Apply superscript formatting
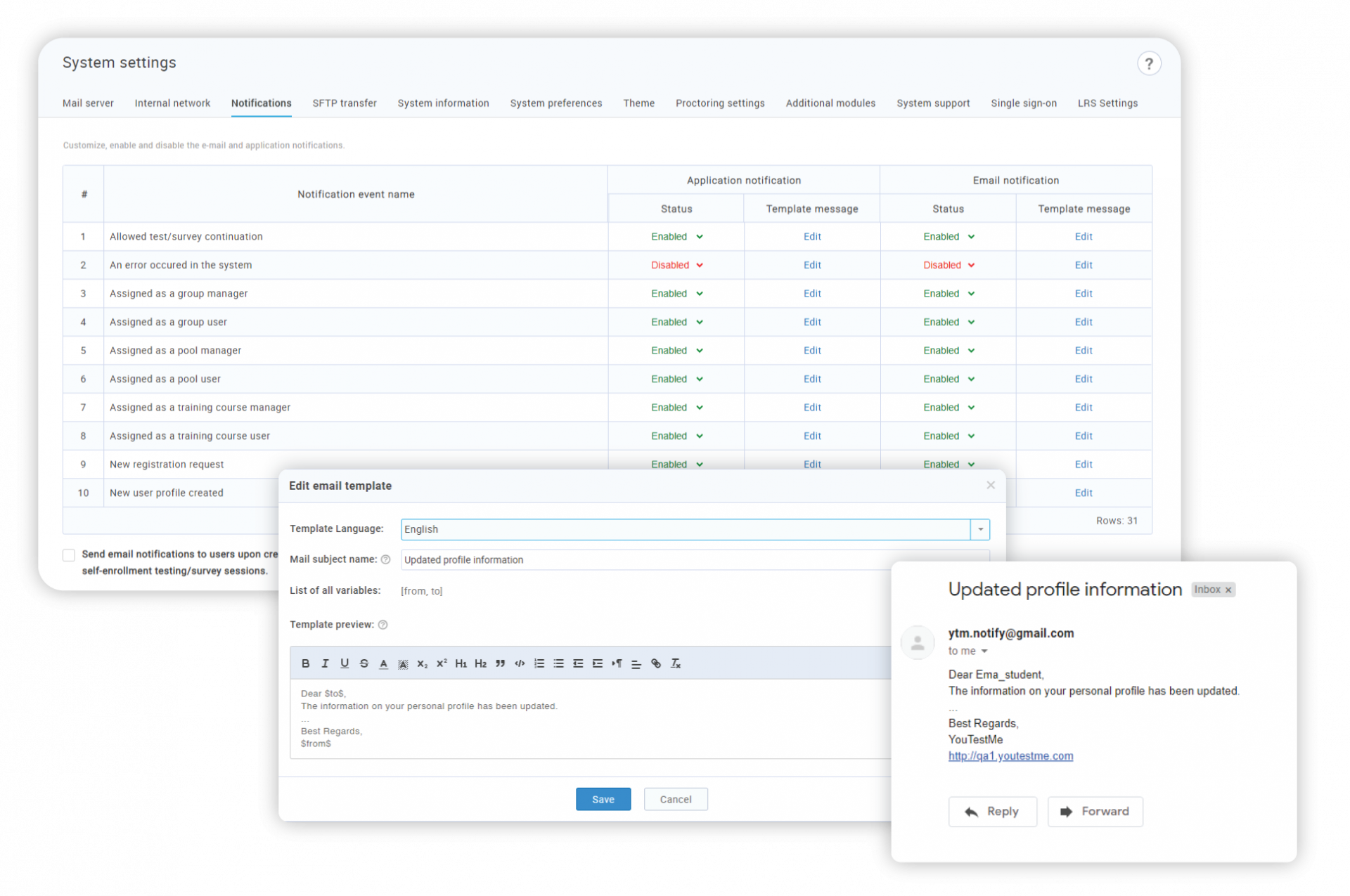1350x896 pixels. [442, 663]
